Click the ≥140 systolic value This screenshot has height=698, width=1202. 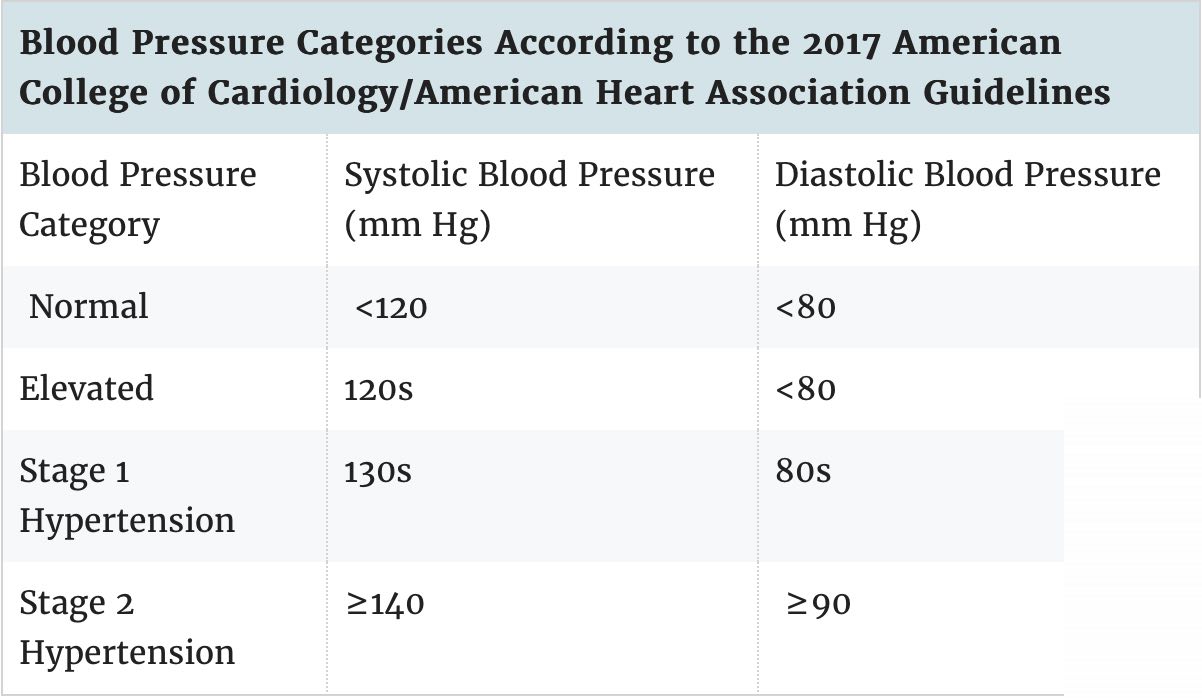[x=385, y=604]
